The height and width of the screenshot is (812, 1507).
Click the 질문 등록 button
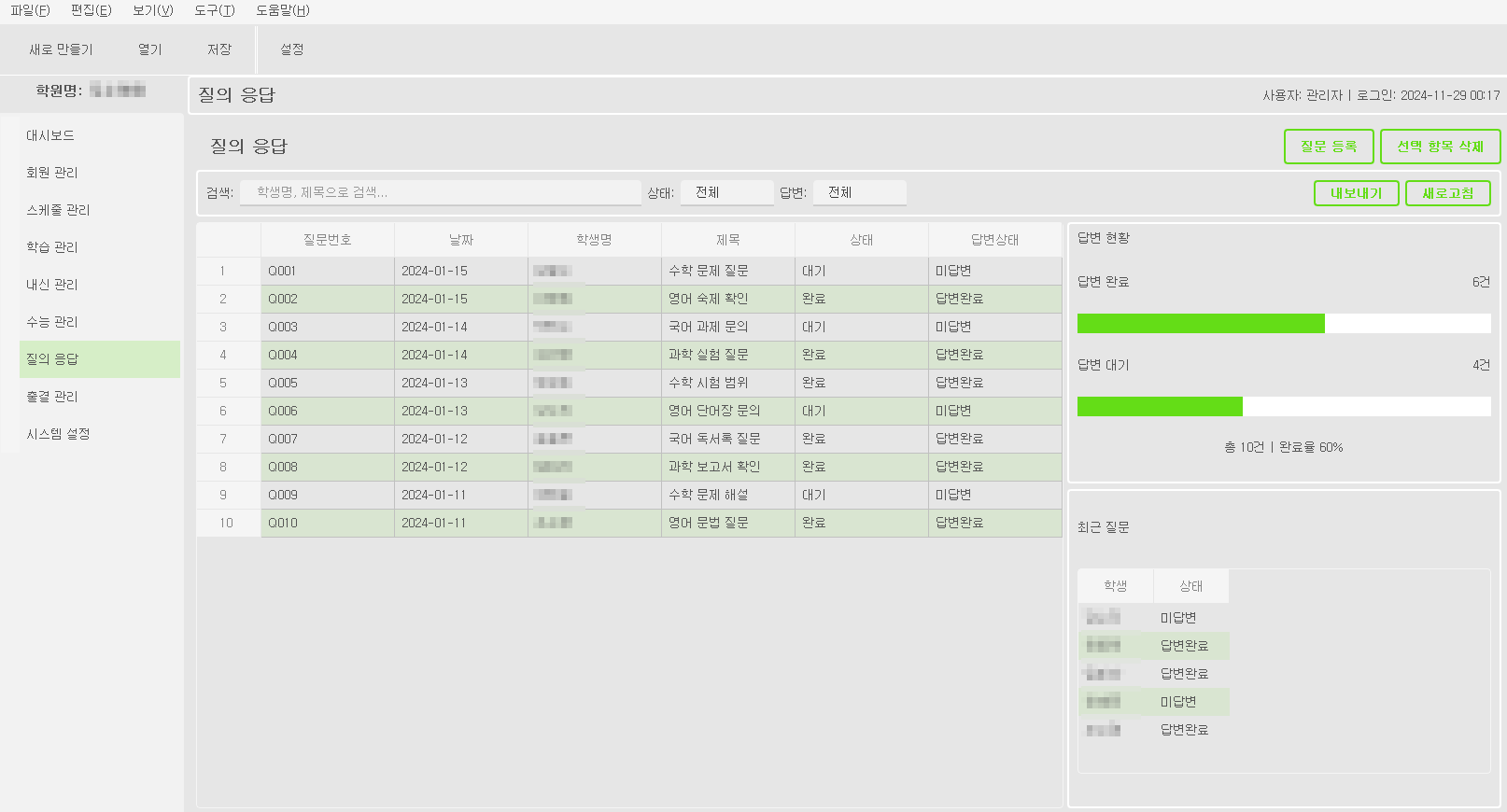[x=1328, y=147]
